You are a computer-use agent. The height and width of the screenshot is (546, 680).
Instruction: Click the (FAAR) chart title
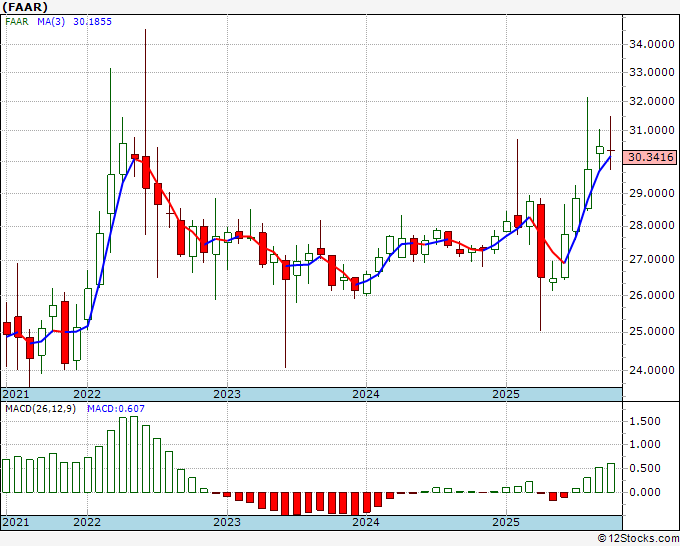(x=25, y=7)
